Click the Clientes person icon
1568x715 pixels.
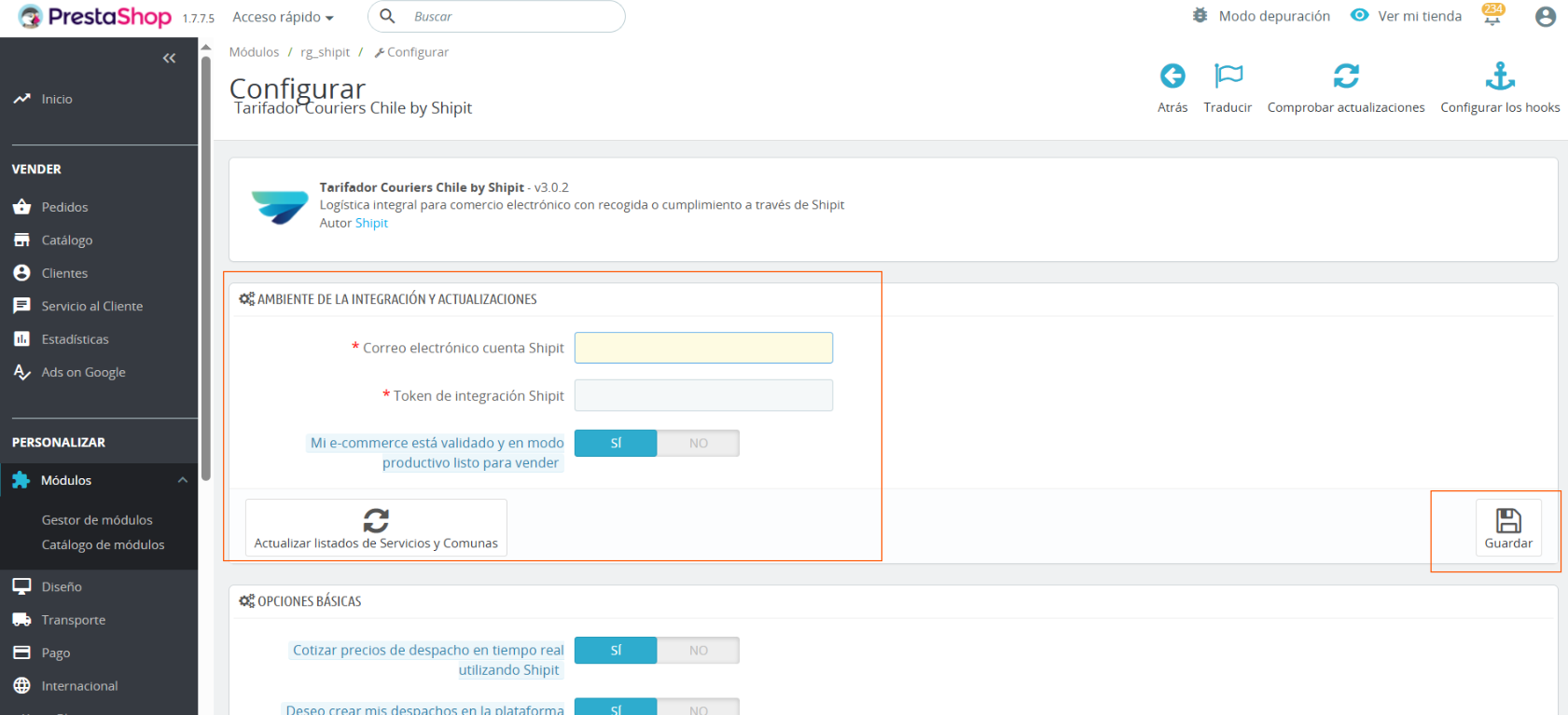point(21,272)
